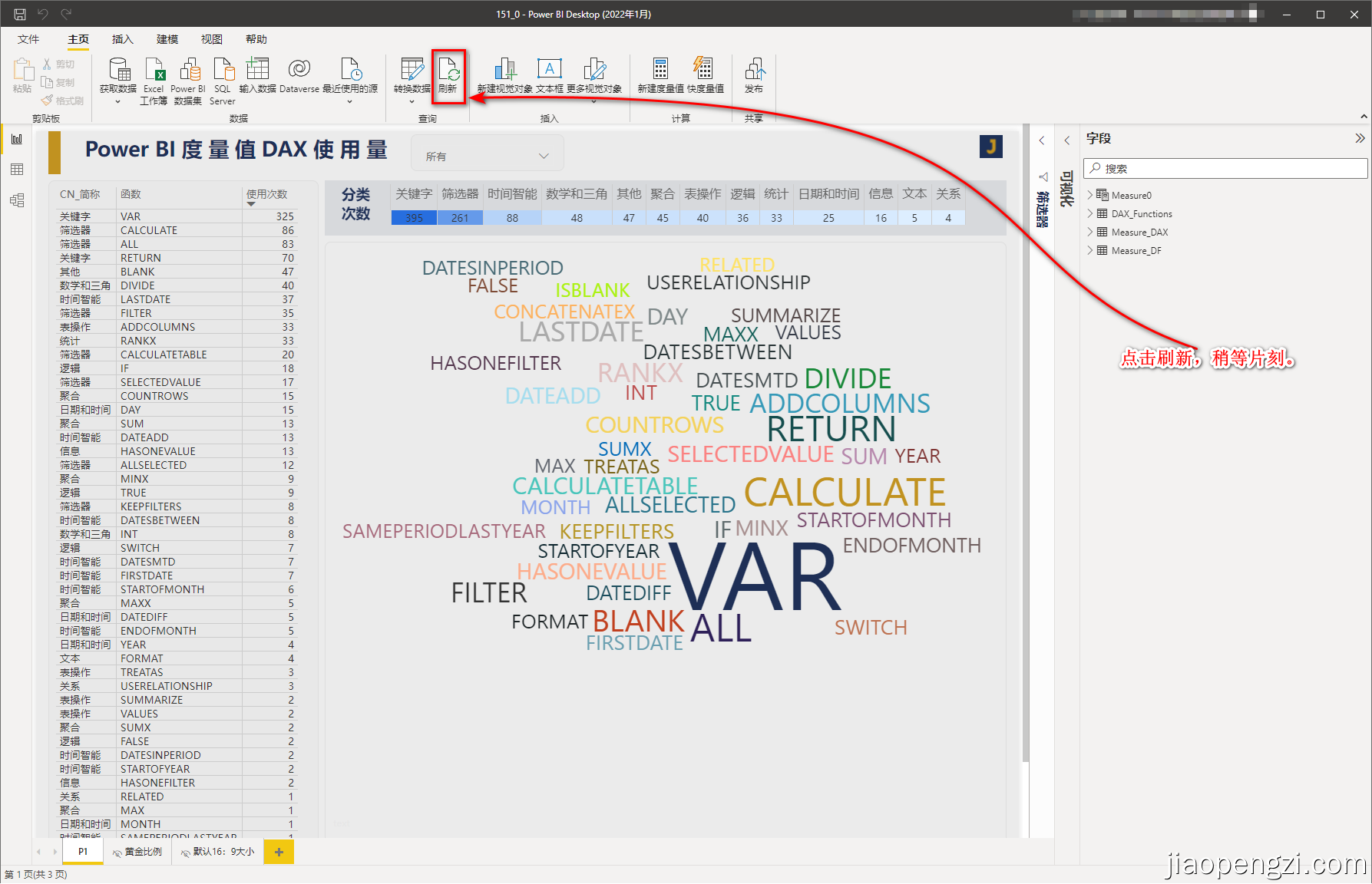Sort table by 使用次数 column header

click(266, 194)
